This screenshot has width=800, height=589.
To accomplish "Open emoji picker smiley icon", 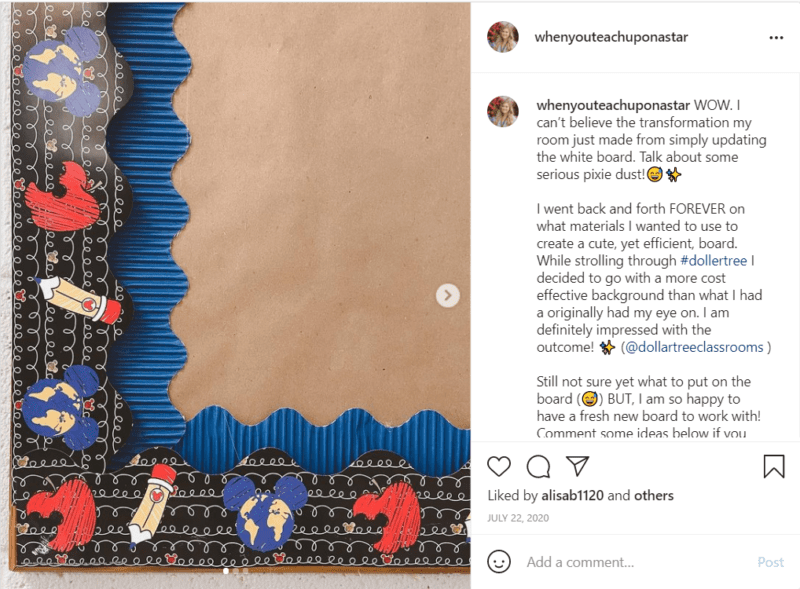I will [498, 561].
